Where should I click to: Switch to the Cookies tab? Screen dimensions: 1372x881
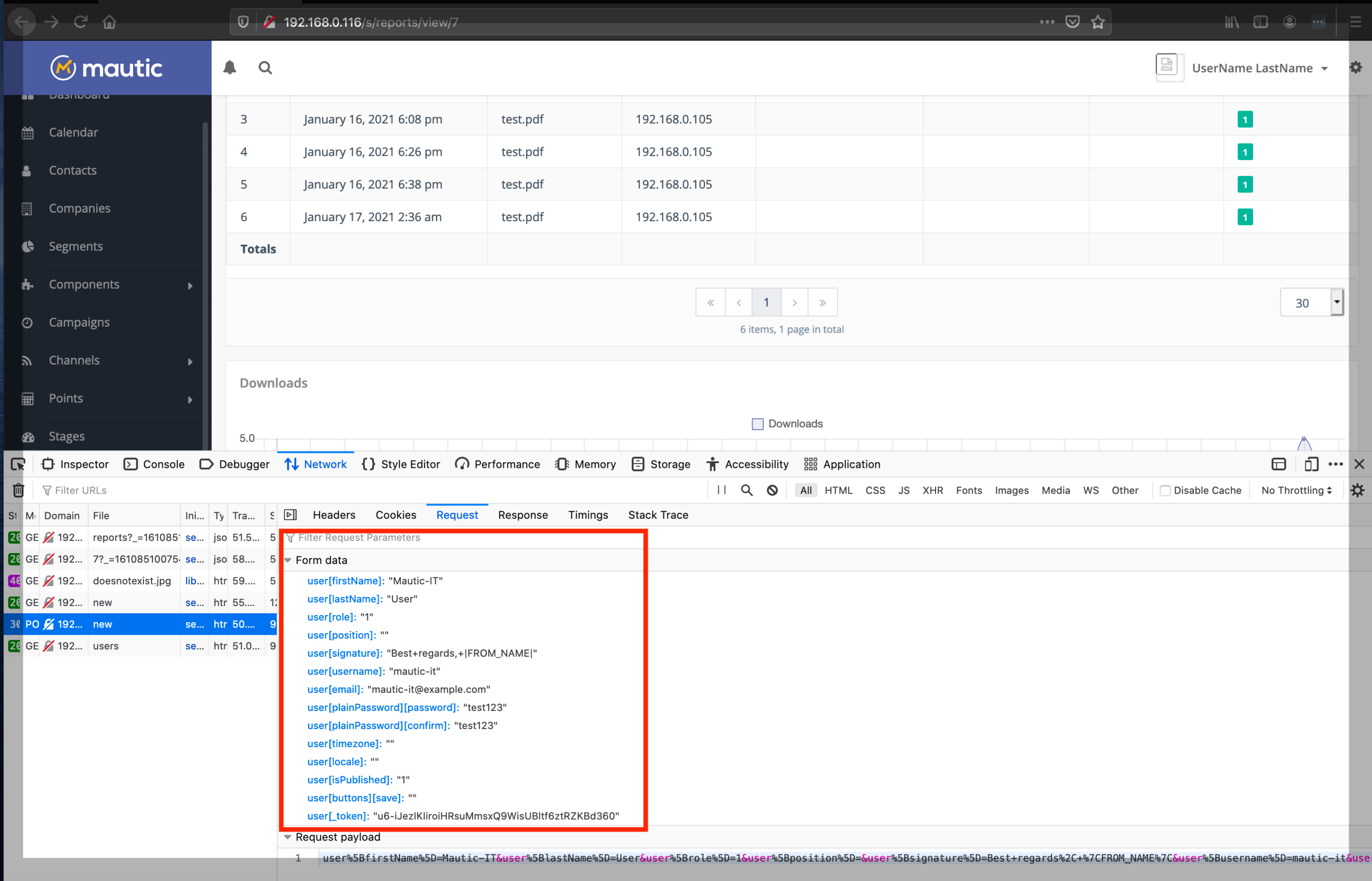click(x=396, y=515)
